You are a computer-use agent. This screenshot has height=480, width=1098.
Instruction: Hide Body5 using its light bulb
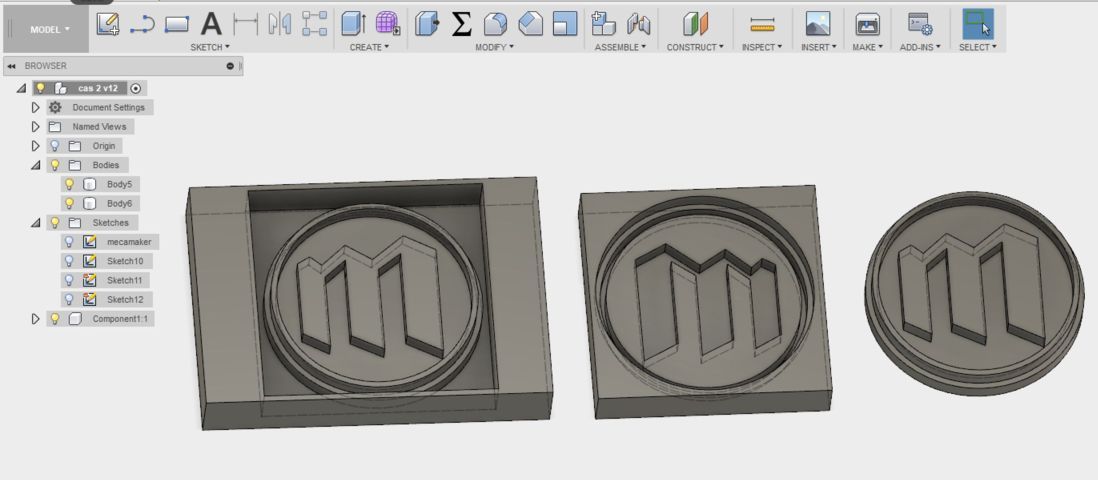click(69, 184)
